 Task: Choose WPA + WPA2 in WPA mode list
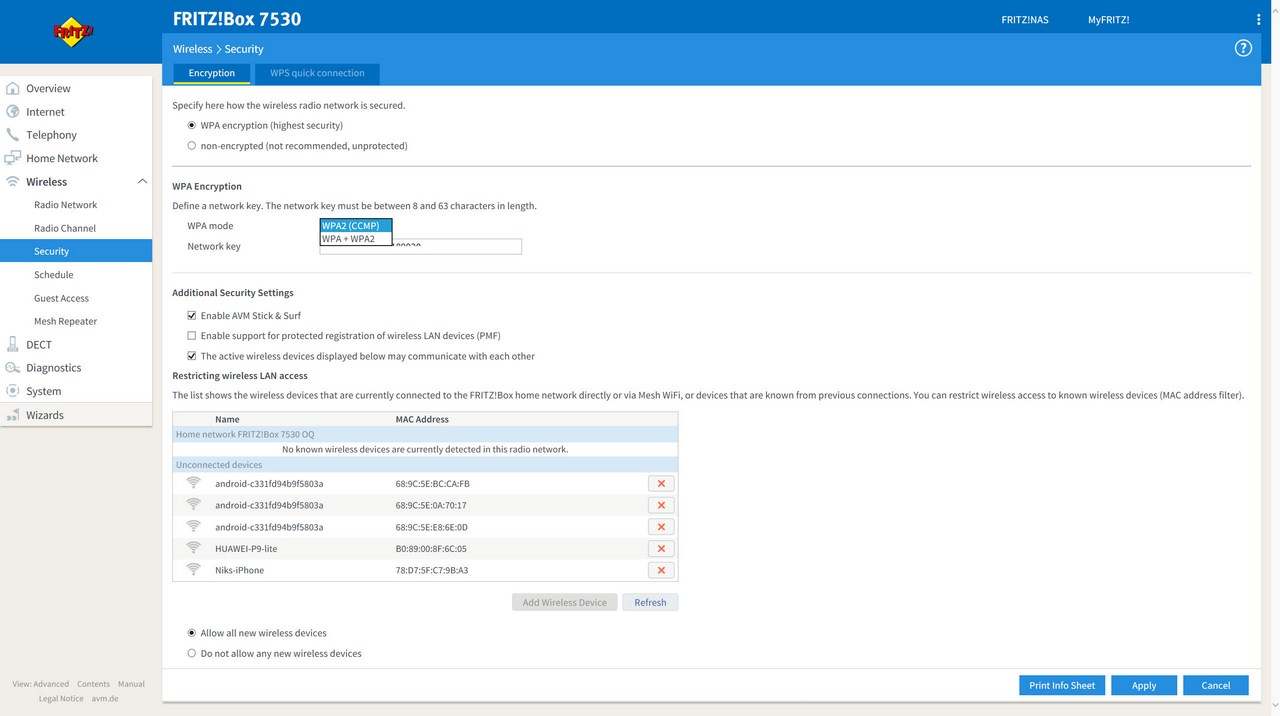[356, 239]
